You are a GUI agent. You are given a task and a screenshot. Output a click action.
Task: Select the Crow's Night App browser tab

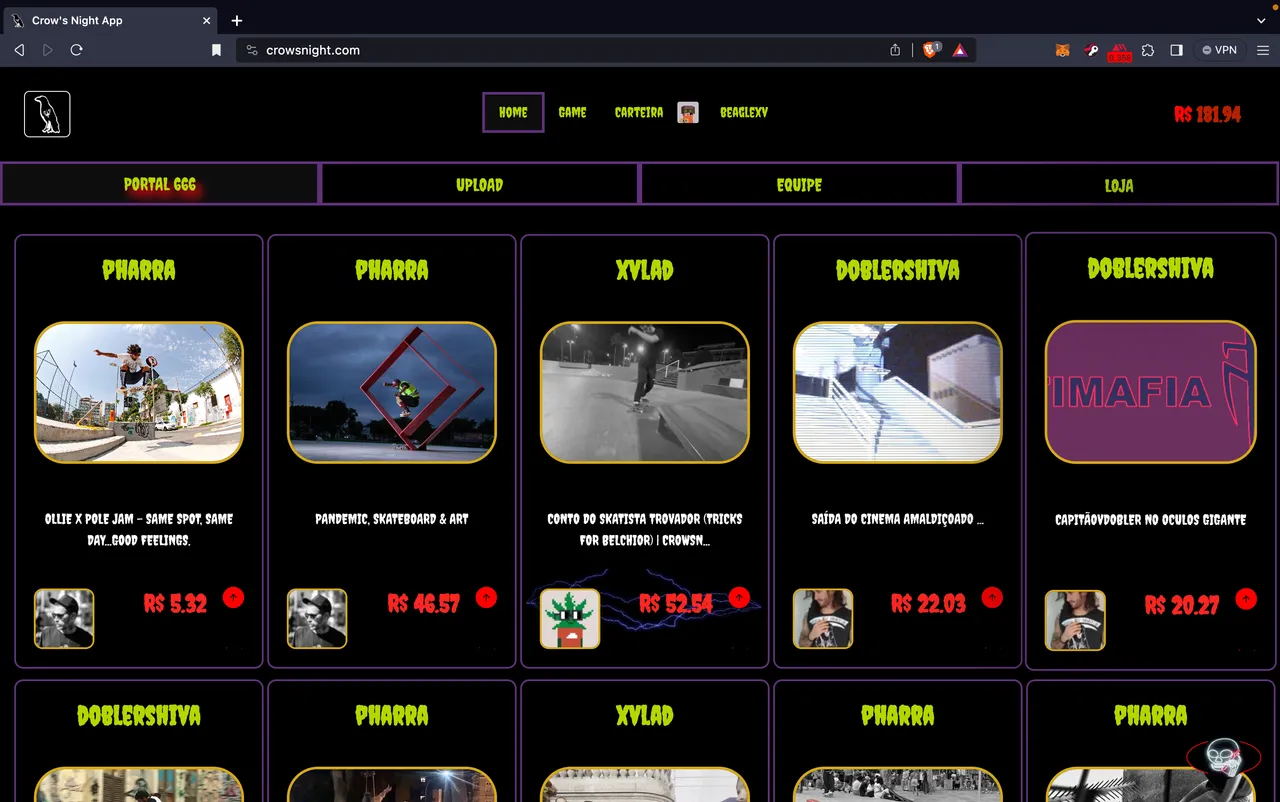110,20
